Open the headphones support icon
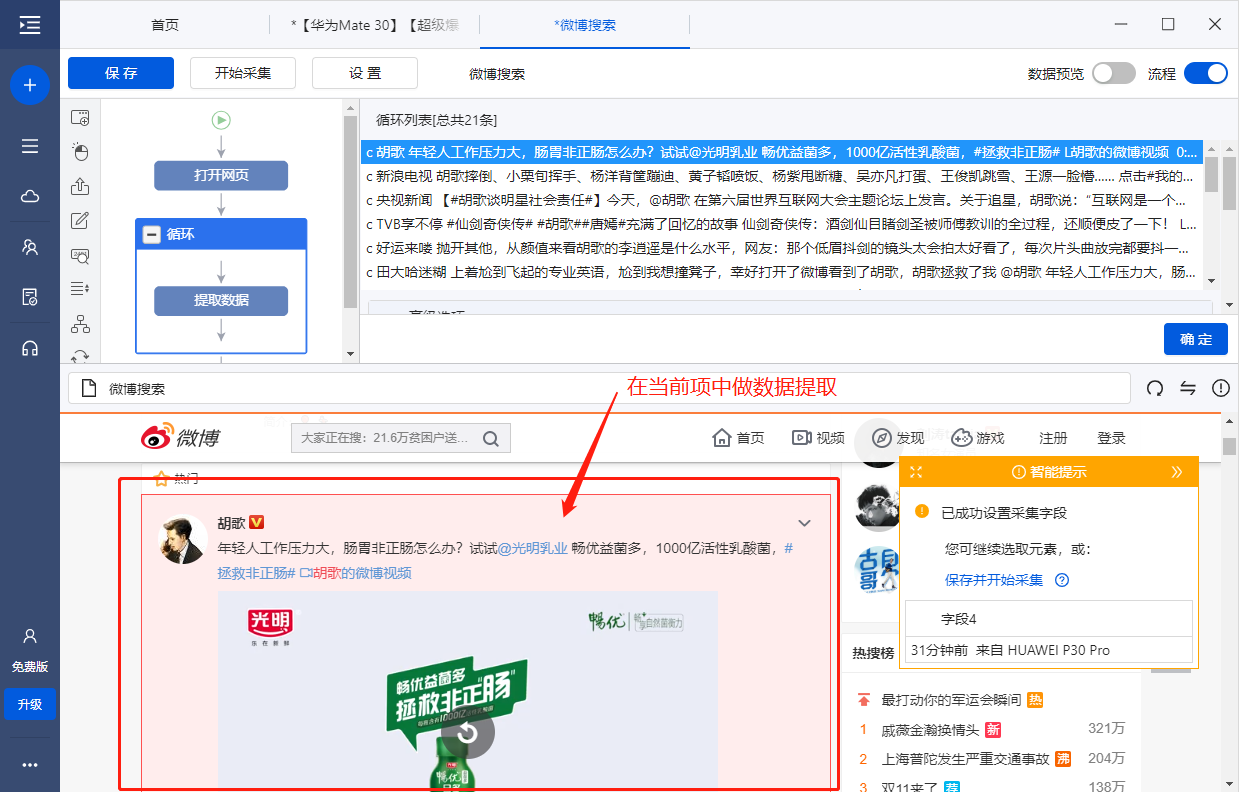The height and width of the screenshot is (792, 1239). coord(30,348)
